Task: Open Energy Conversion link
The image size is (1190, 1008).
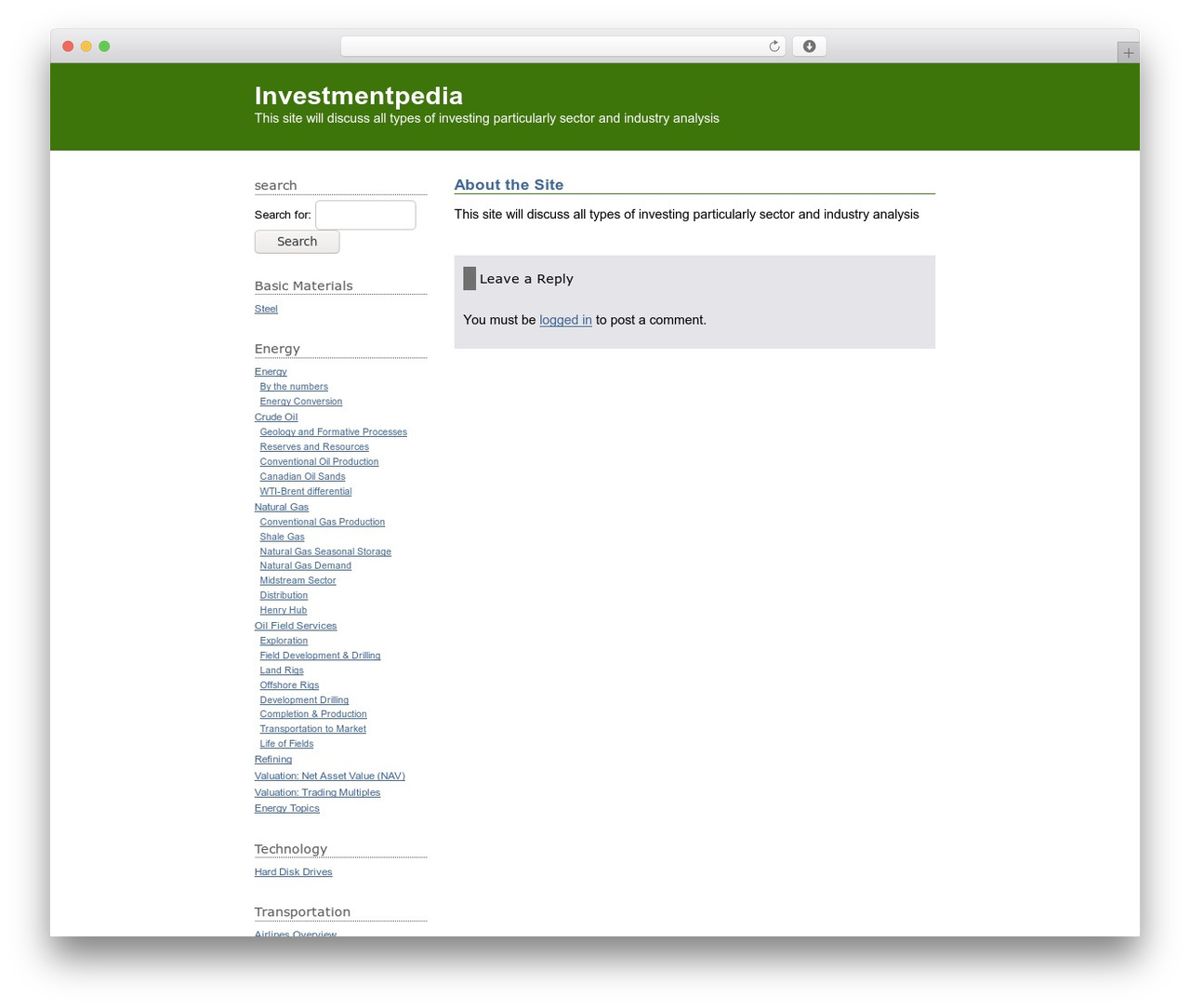Action: [301, 402]
